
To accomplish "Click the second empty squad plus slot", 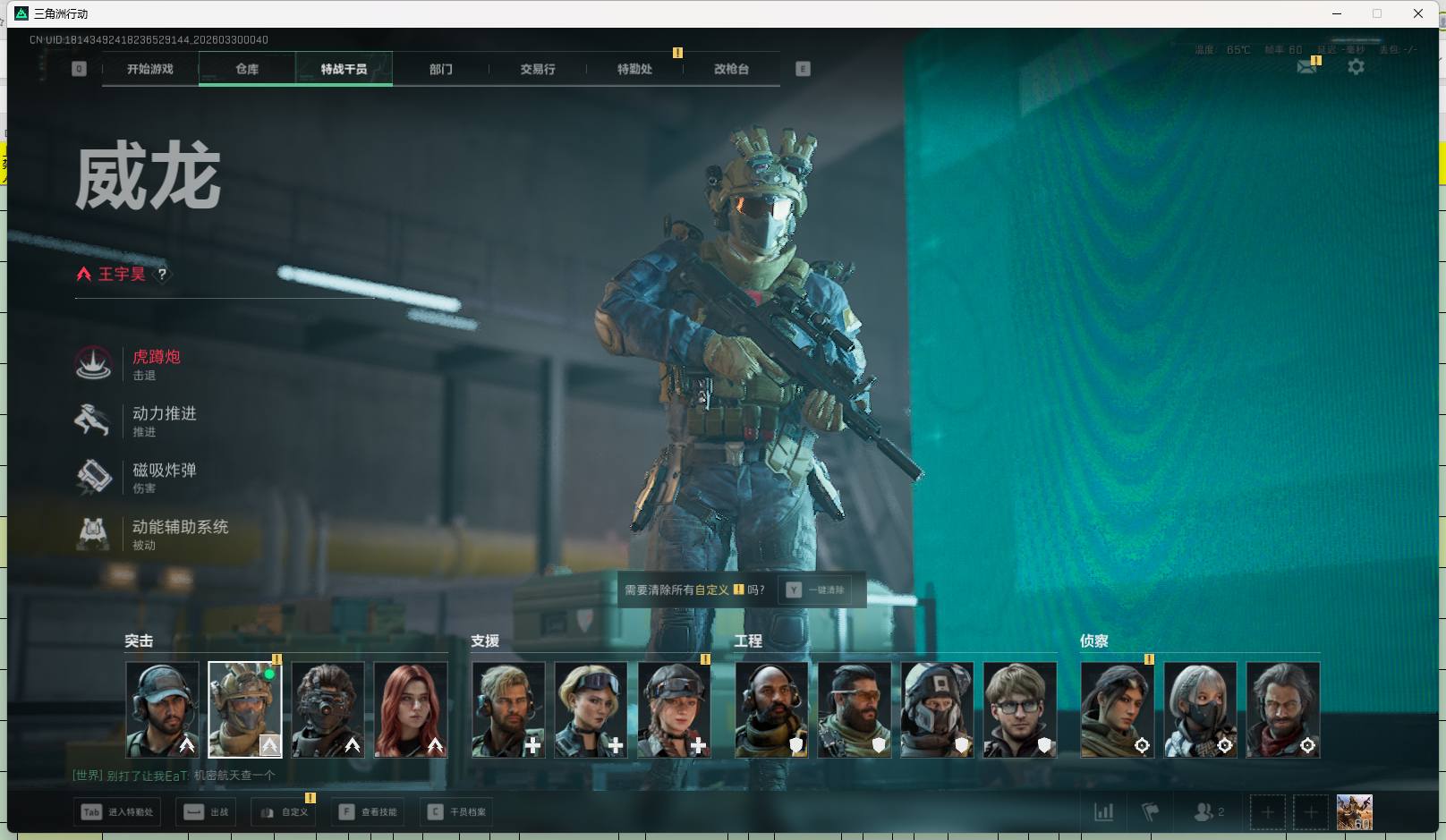I will (1311, 812).
